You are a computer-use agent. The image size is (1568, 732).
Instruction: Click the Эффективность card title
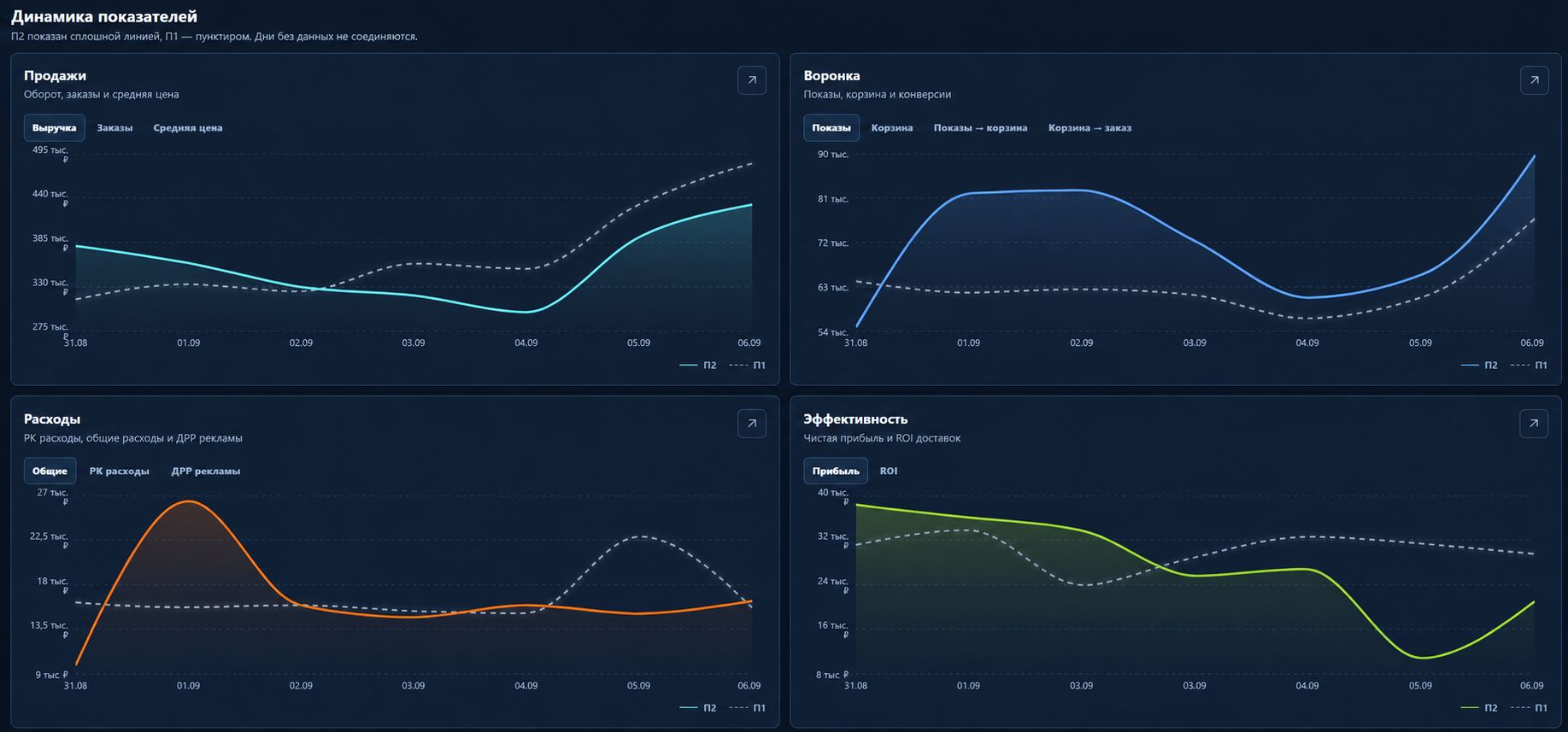855,419
